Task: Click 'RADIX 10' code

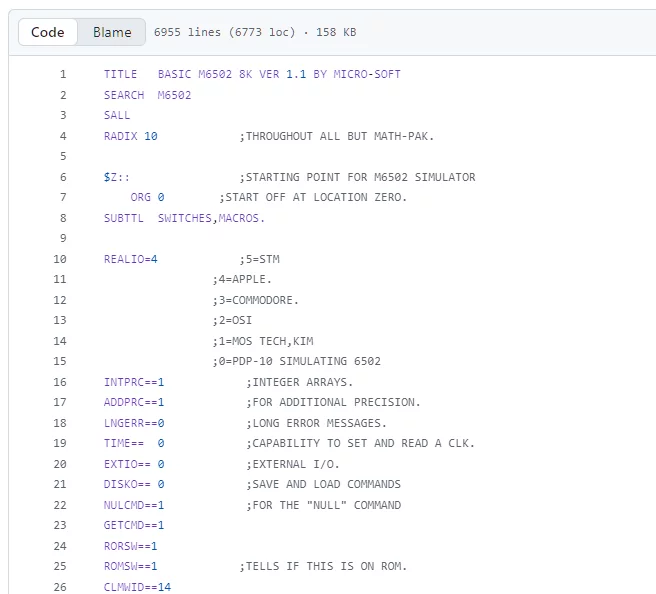Action: 131,136
